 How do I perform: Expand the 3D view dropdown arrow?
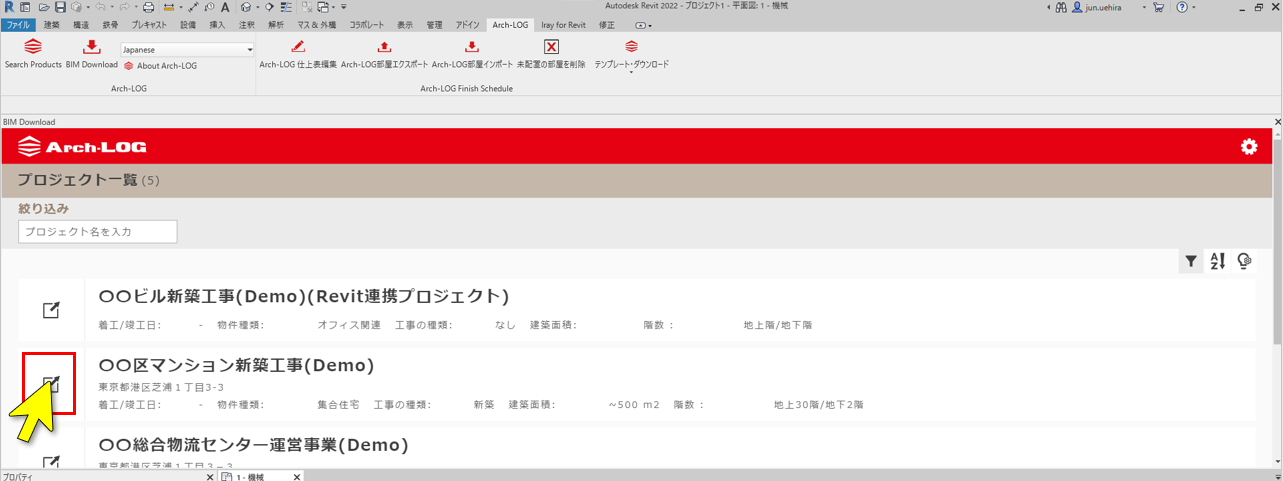[257, 7]
